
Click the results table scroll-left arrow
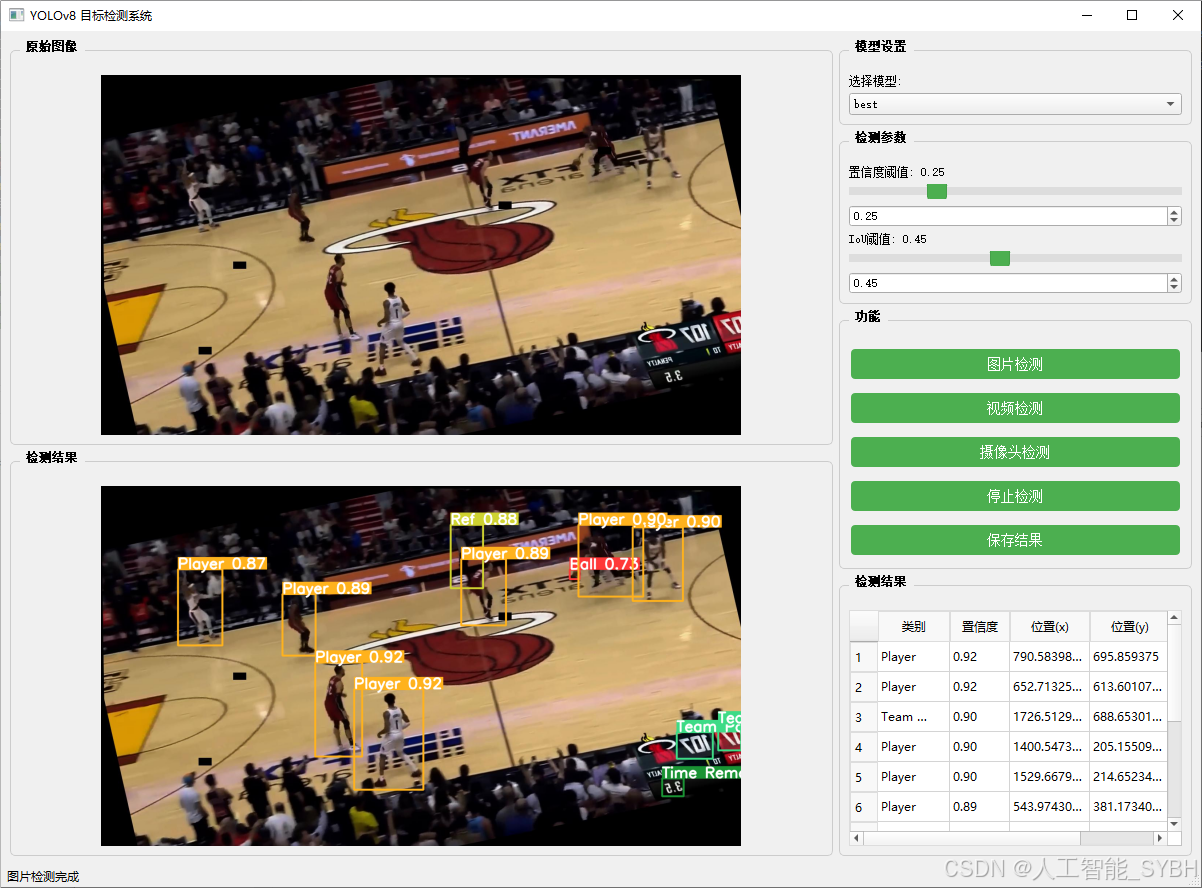(x=857, y=838)
